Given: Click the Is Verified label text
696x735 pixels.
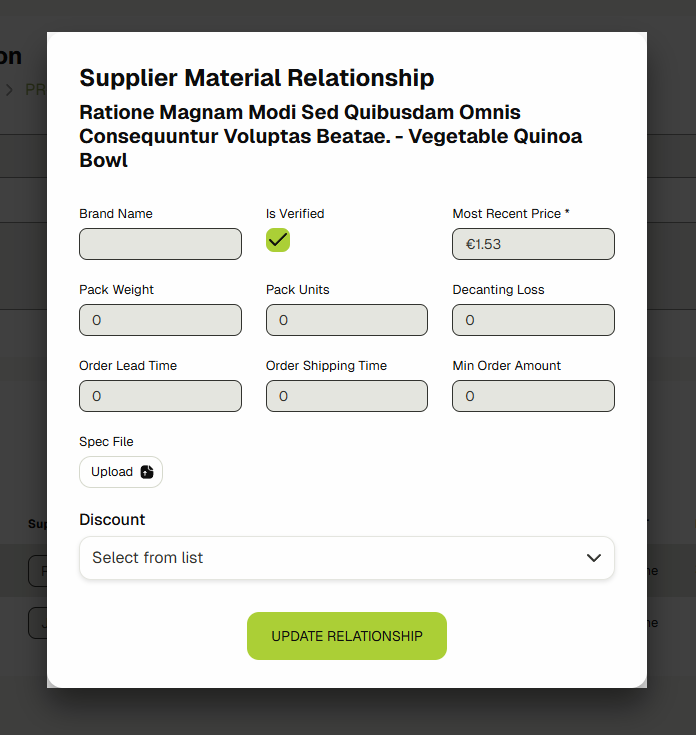Looking at the screenshot, I should tap(295, 214).
